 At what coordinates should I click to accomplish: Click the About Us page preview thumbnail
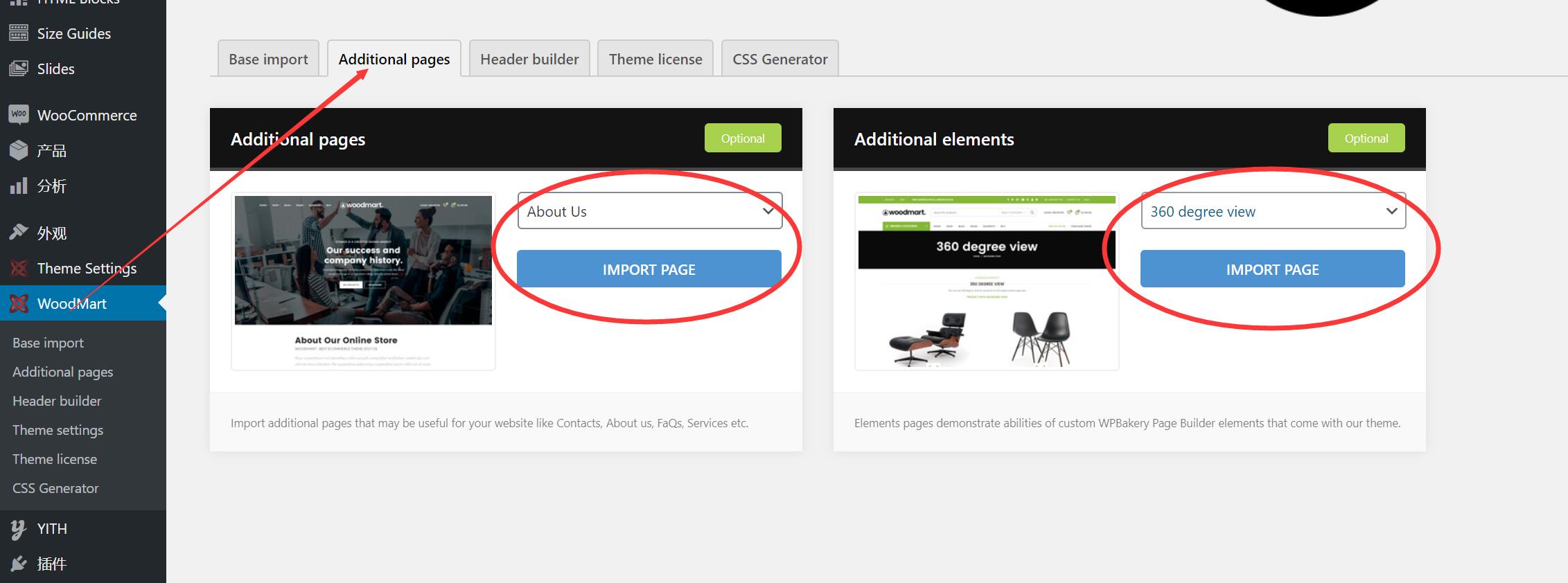(363, 281)
